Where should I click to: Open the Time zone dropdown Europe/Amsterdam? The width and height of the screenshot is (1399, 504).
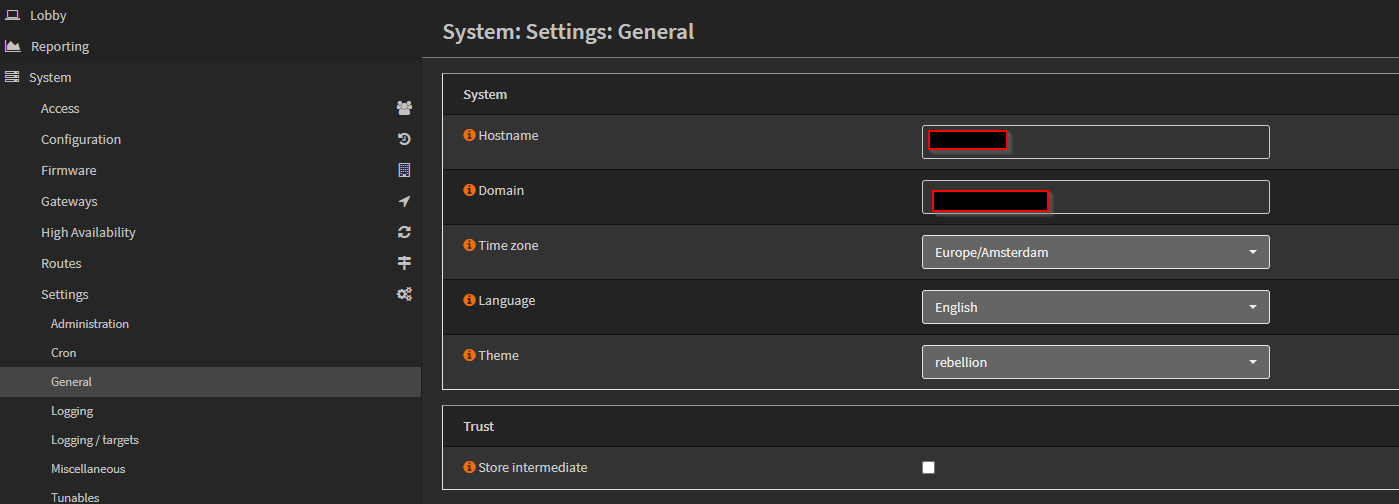pyautogui.click(x=1095, y=252)
